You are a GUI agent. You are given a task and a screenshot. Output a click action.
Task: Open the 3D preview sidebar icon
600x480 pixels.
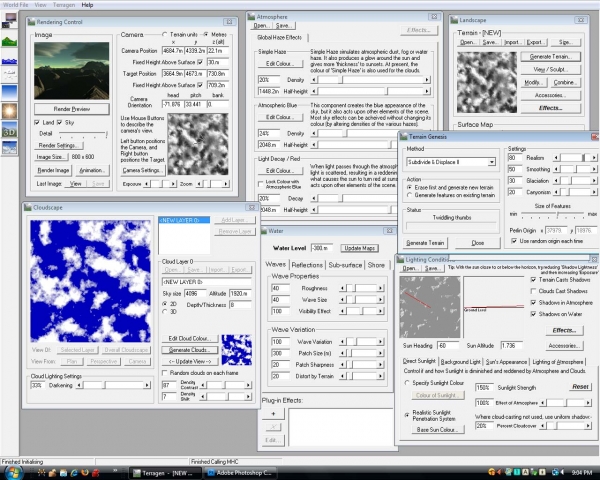[x=9, y=130]
